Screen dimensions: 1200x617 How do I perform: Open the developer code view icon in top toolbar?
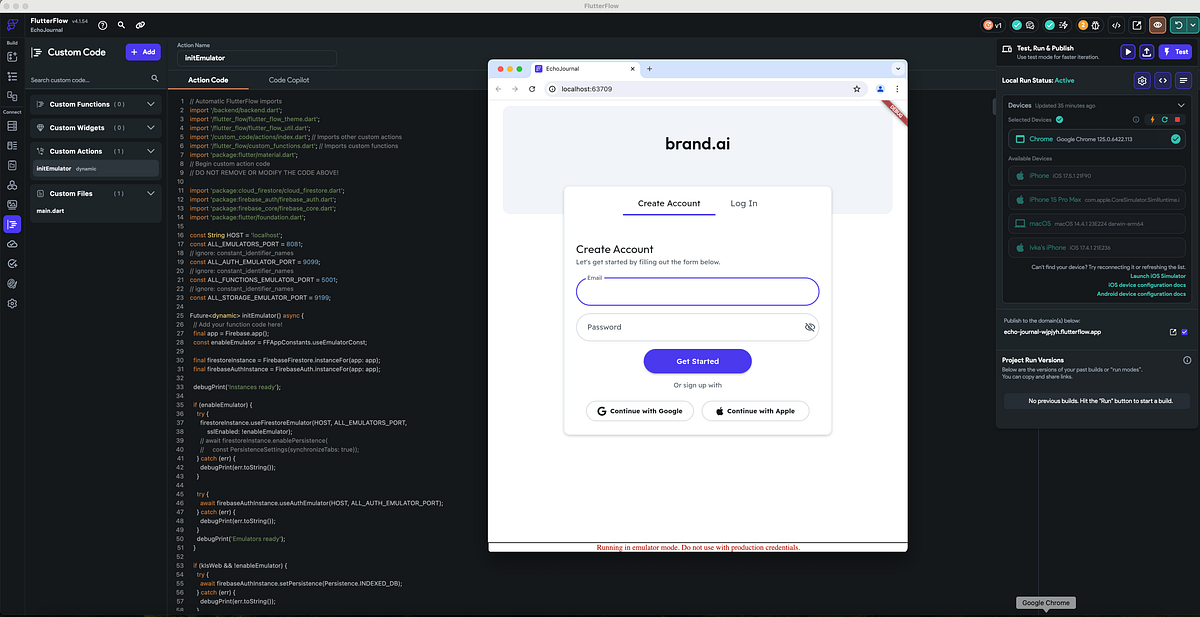tap(1116, 25)
